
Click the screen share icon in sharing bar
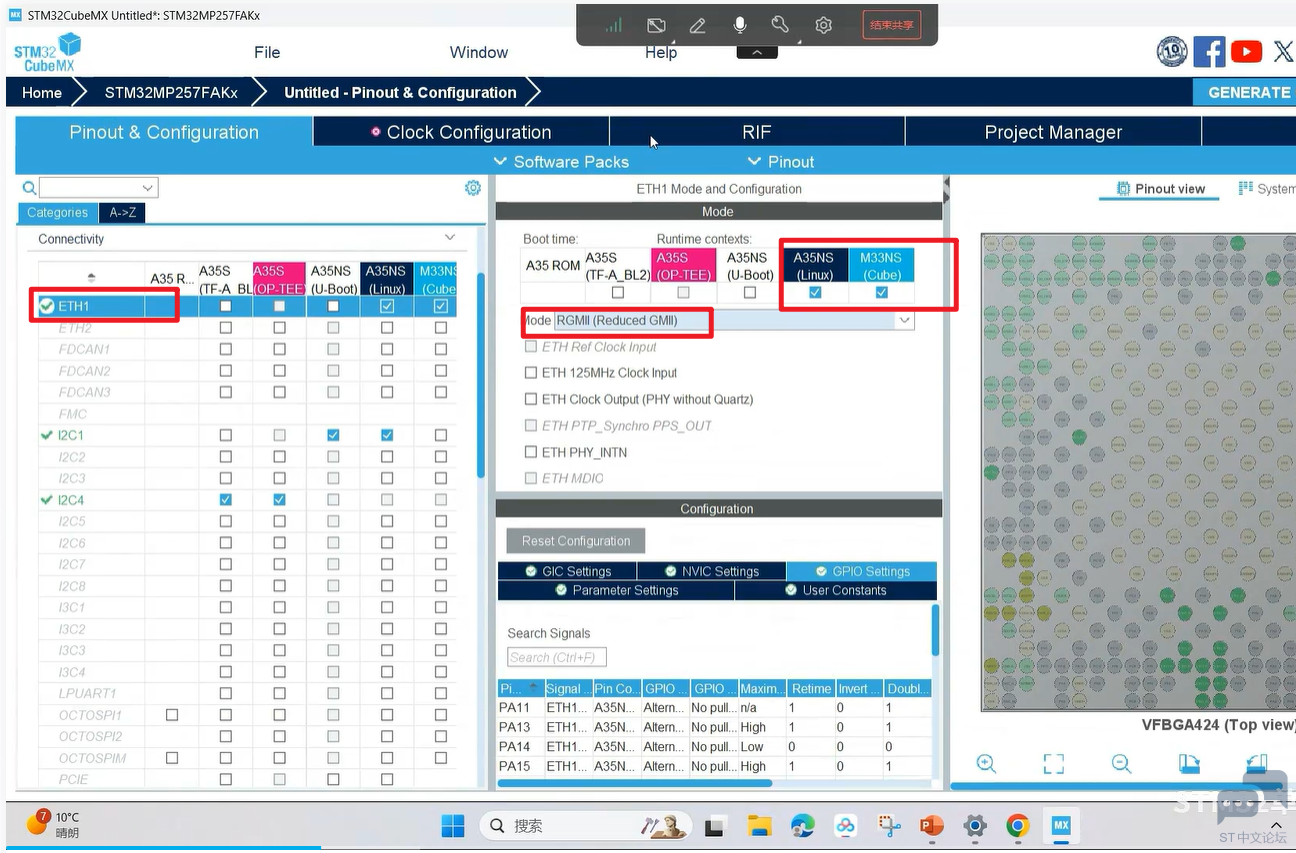click(x=656, y=25)
